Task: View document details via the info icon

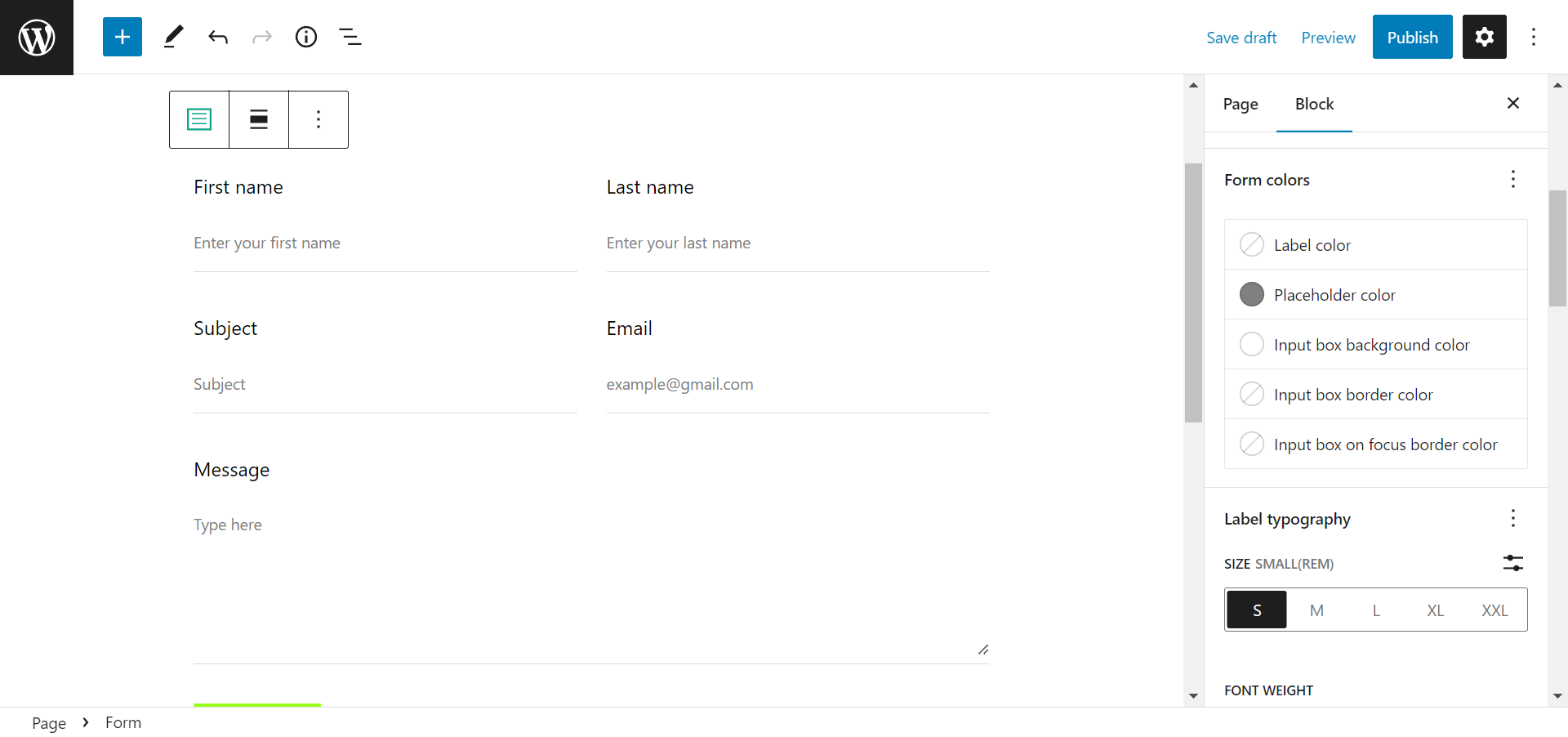Action: [305, 37]
